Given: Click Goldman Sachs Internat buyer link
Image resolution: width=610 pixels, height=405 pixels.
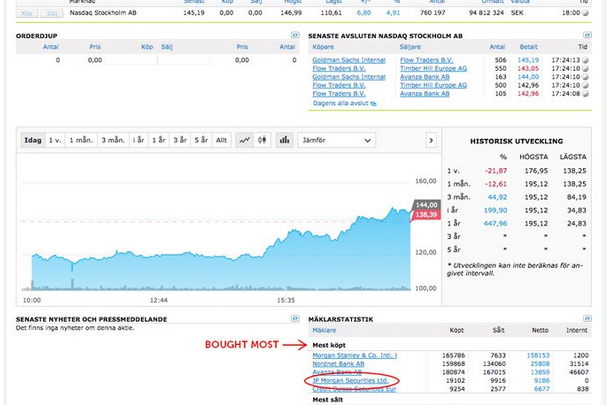Looking at the screenshot, I should tap(348, 59).
